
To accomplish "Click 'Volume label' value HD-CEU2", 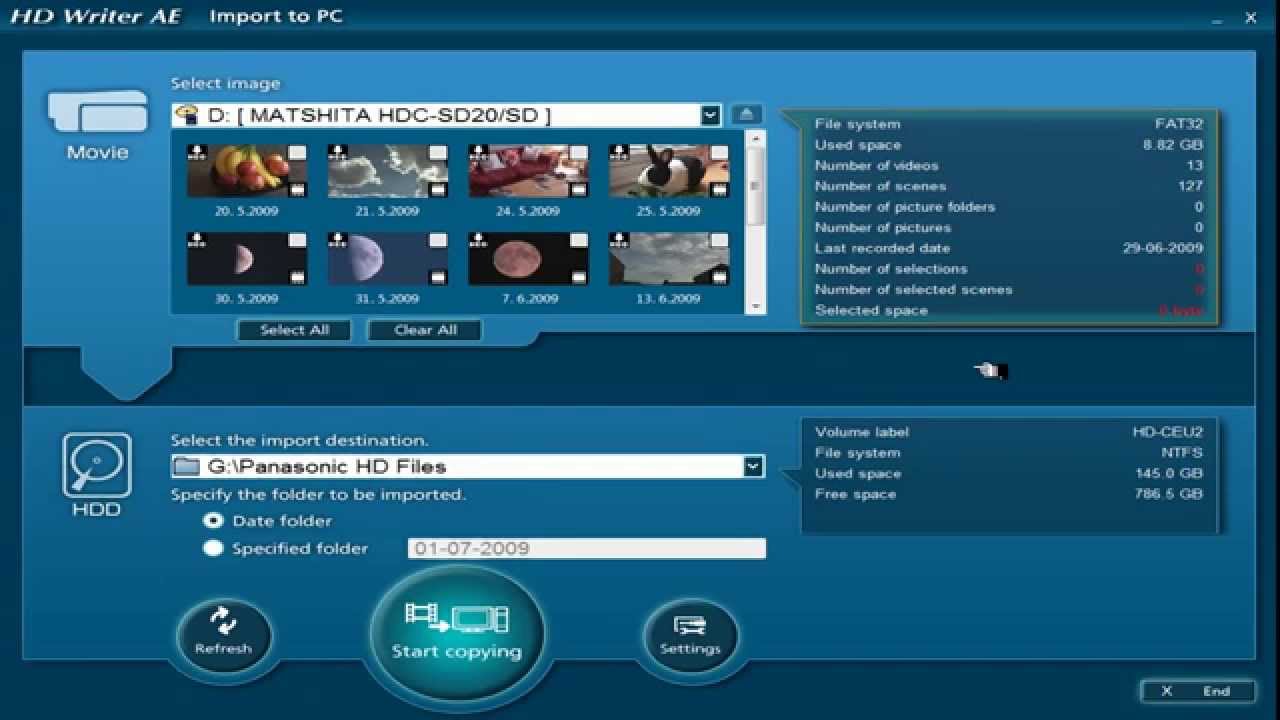I will (x=1168, y=432).
